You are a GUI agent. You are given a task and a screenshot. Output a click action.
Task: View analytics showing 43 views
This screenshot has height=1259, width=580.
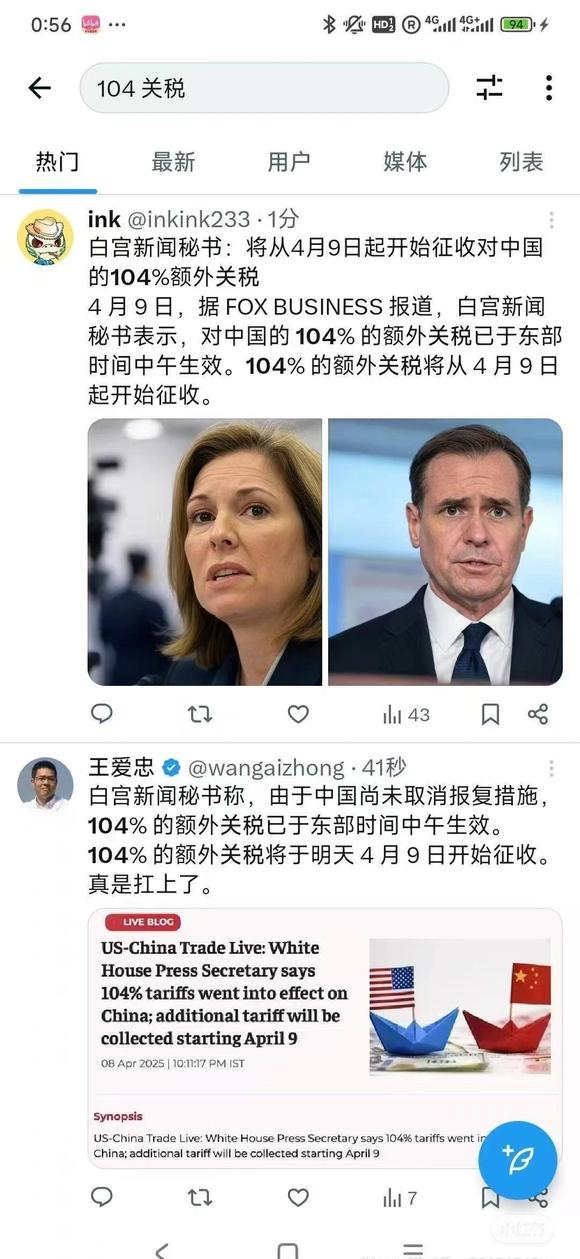click(x=406, y=714)
